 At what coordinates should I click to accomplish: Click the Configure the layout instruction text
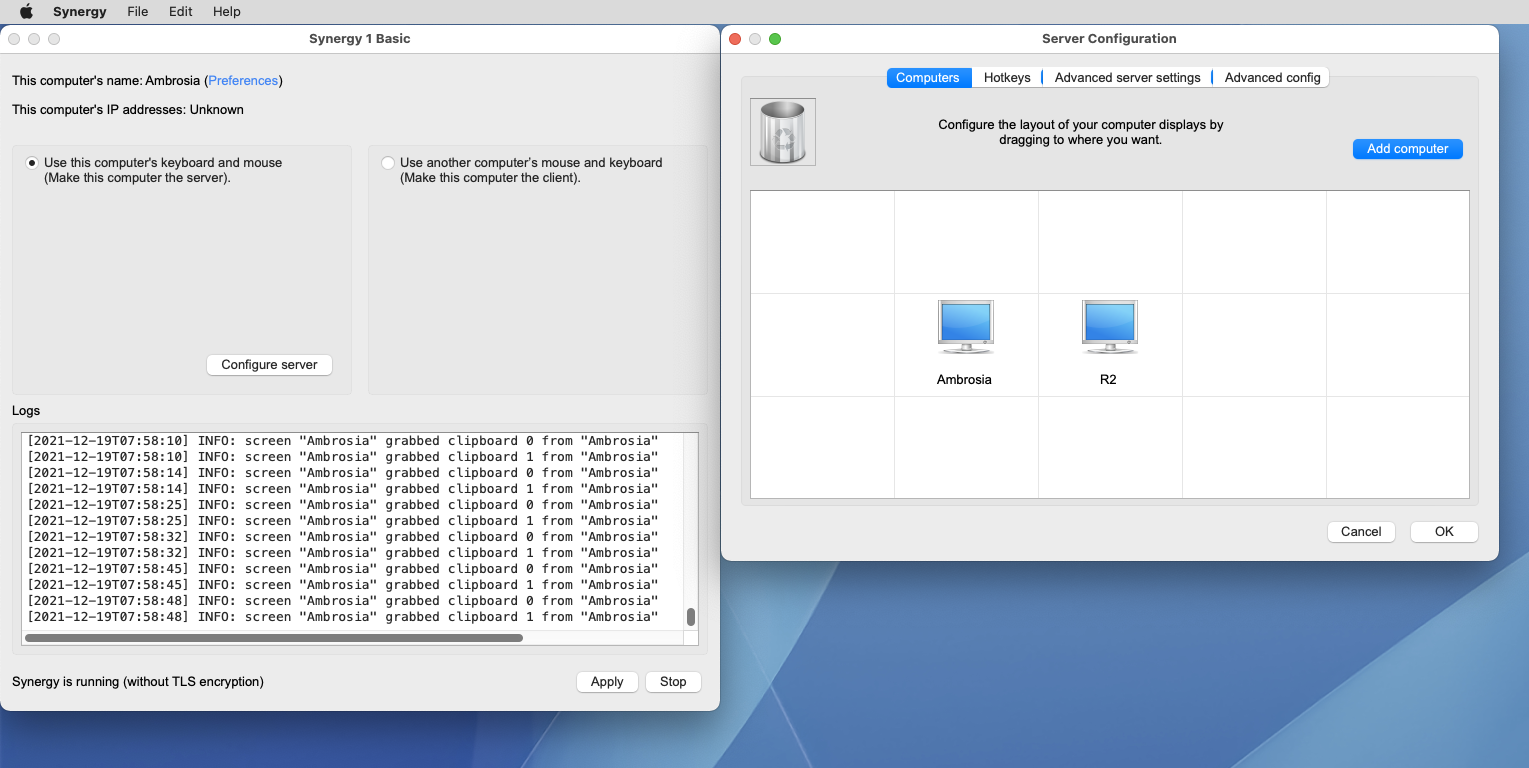1081,133
